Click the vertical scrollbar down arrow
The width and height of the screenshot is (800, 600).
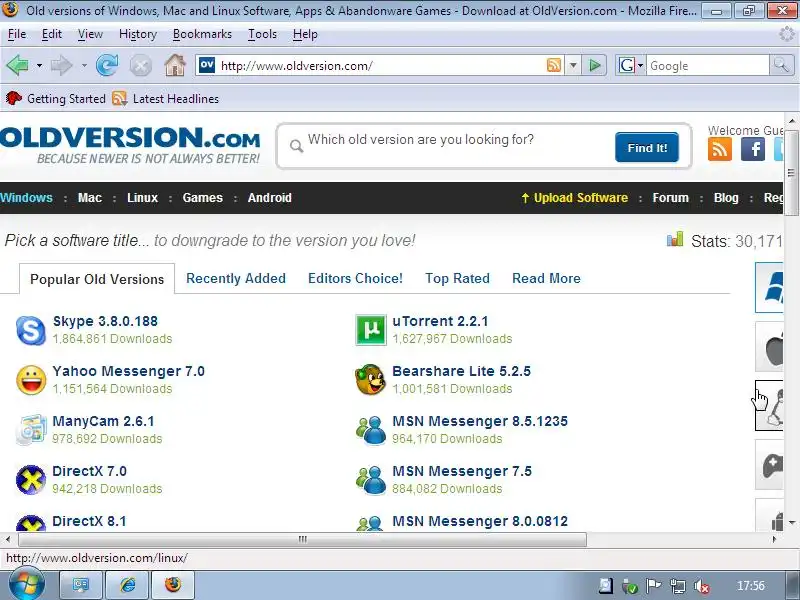pos(792,522)
